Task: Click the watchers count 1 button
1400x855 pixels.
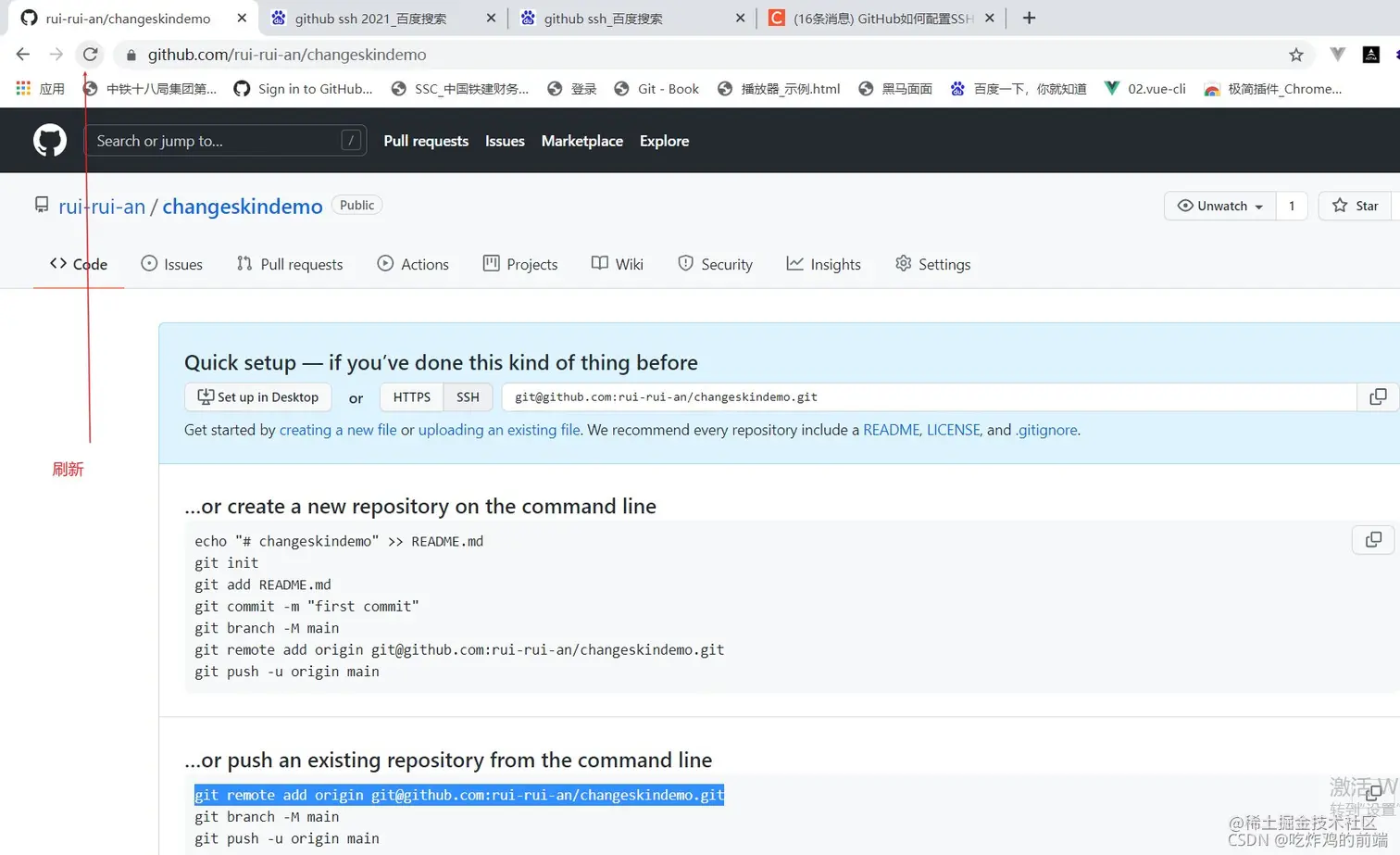Action: pyautogui.click(x=1292, y=206)
